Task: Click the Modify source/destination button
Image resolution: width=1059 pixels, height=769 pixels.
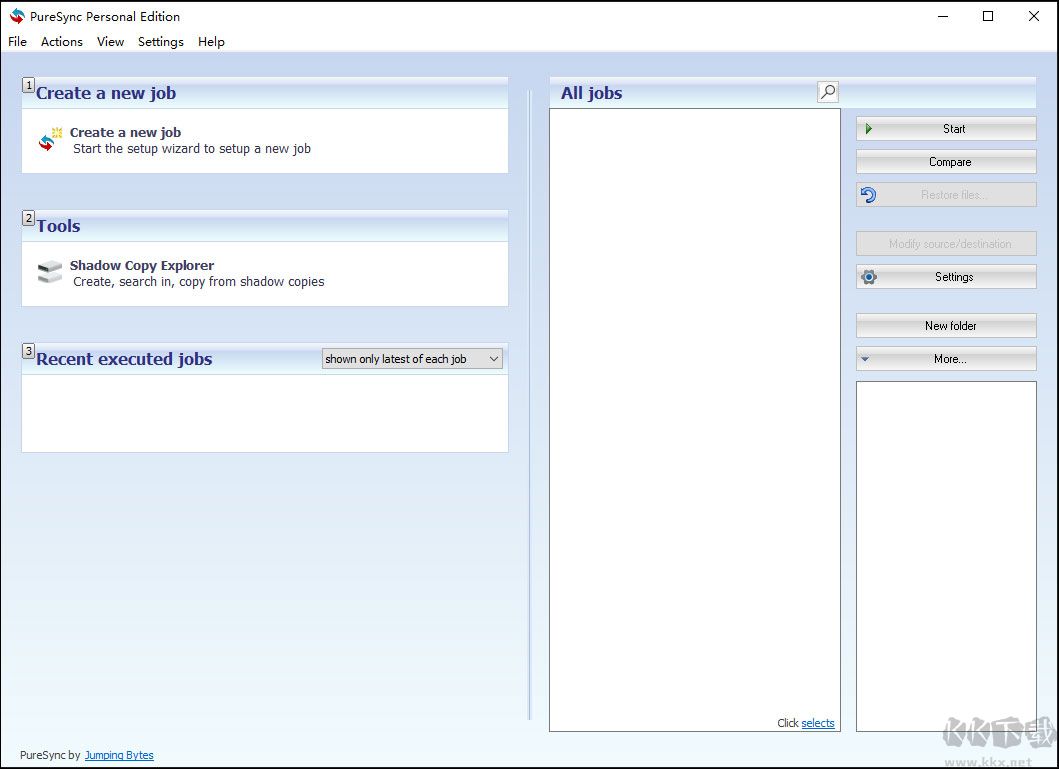Action: click(x=946, y=244)
